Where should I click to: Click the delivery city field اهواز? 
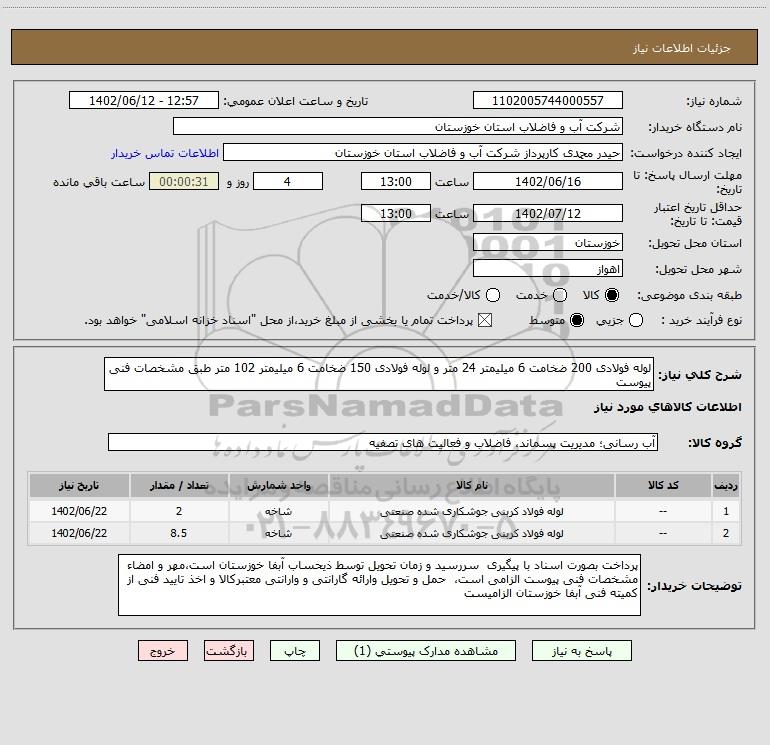548,268
